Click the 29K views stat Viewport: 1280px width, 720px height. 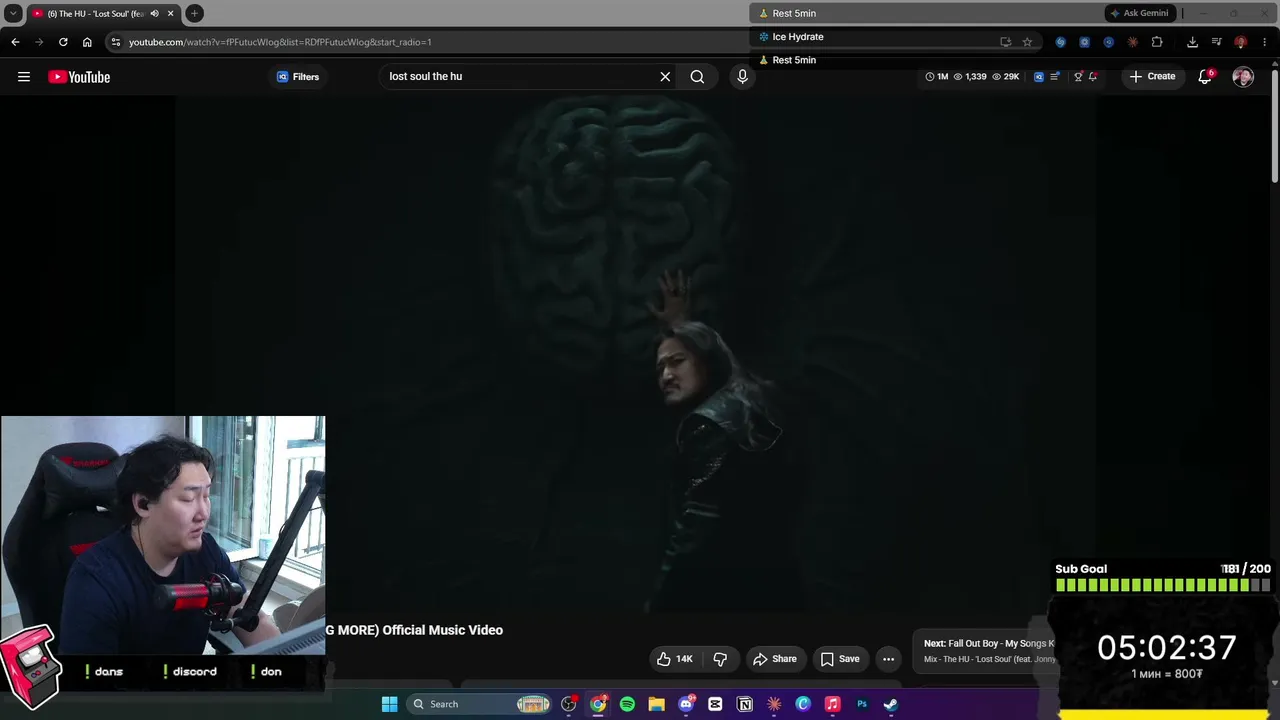[1006, 77]
